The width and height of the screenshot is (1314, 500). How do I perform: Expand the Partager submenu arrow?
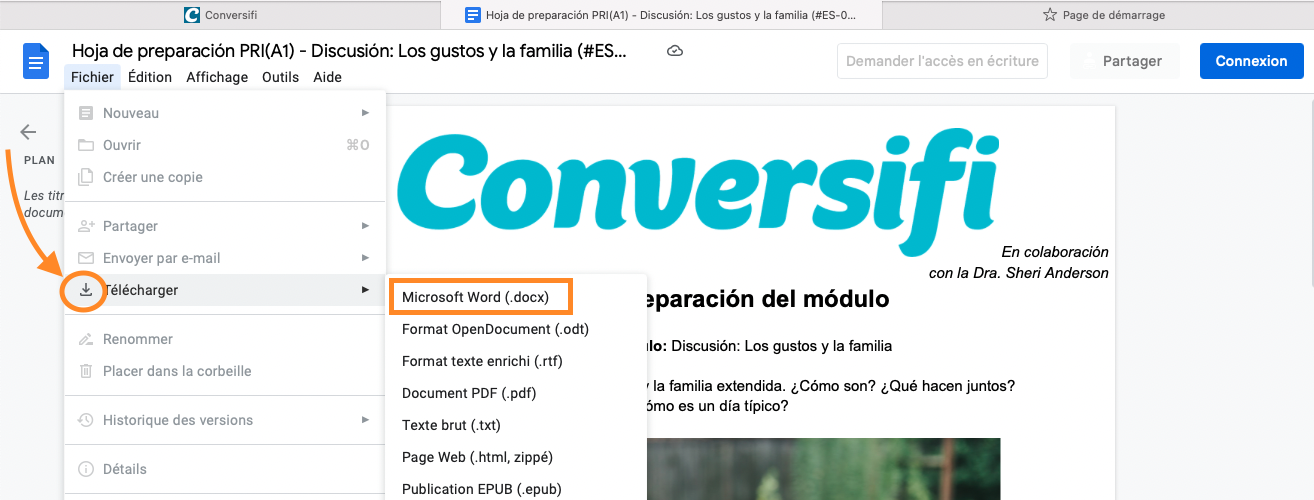(x=365, y=226)
